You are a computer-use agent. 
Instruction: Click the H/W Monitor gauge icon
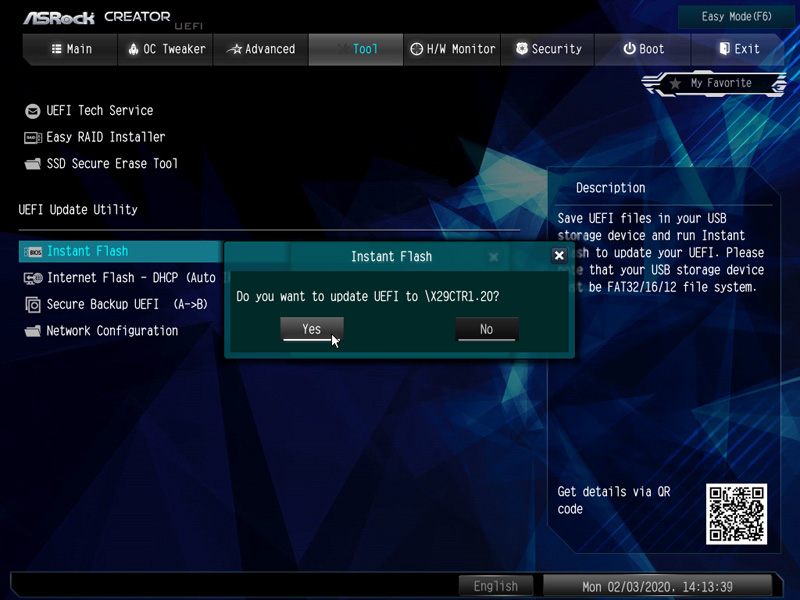[417, 49]
